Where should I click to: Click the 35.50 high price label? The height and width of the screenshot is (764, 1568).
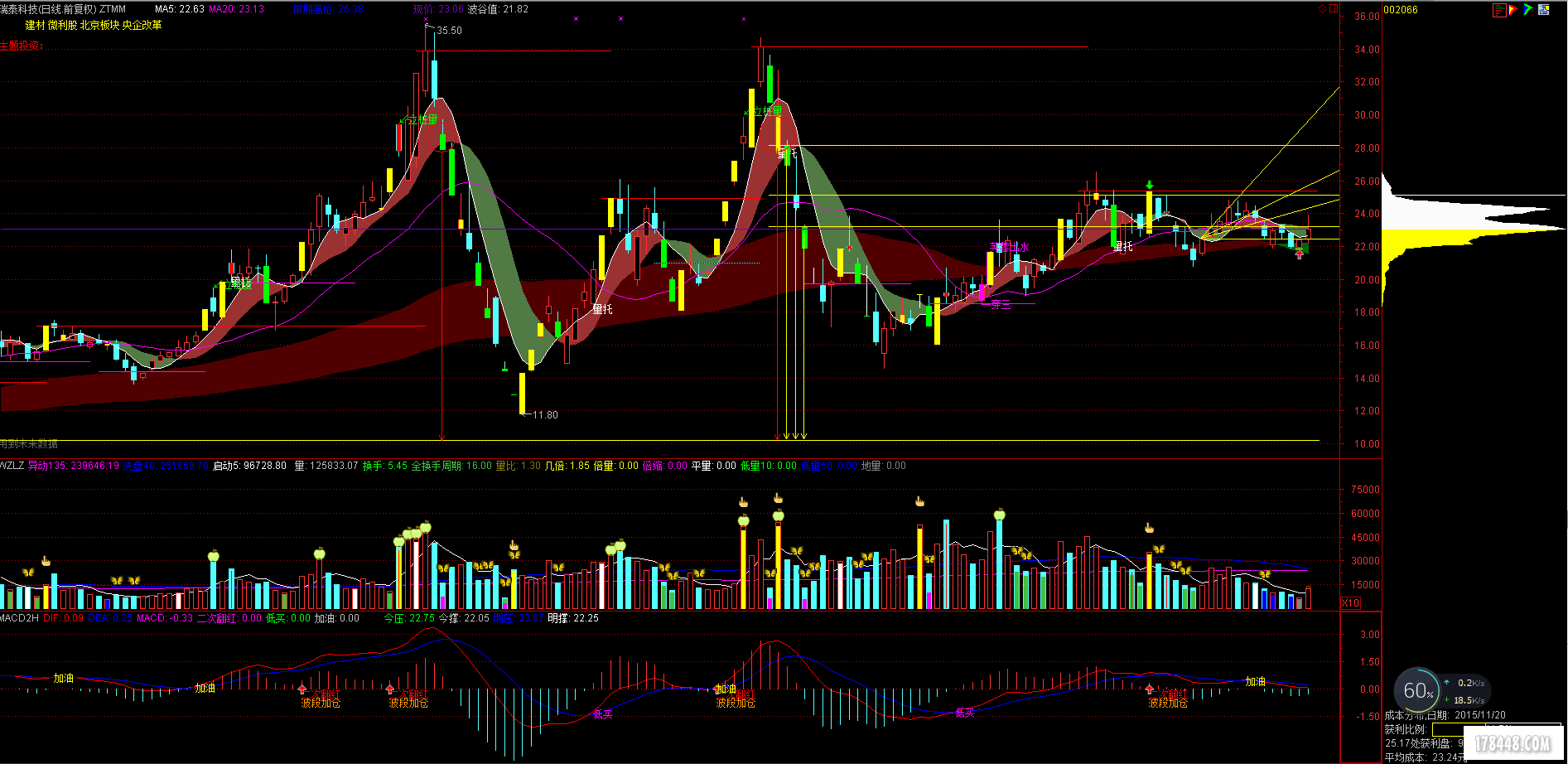pos(450,31)
